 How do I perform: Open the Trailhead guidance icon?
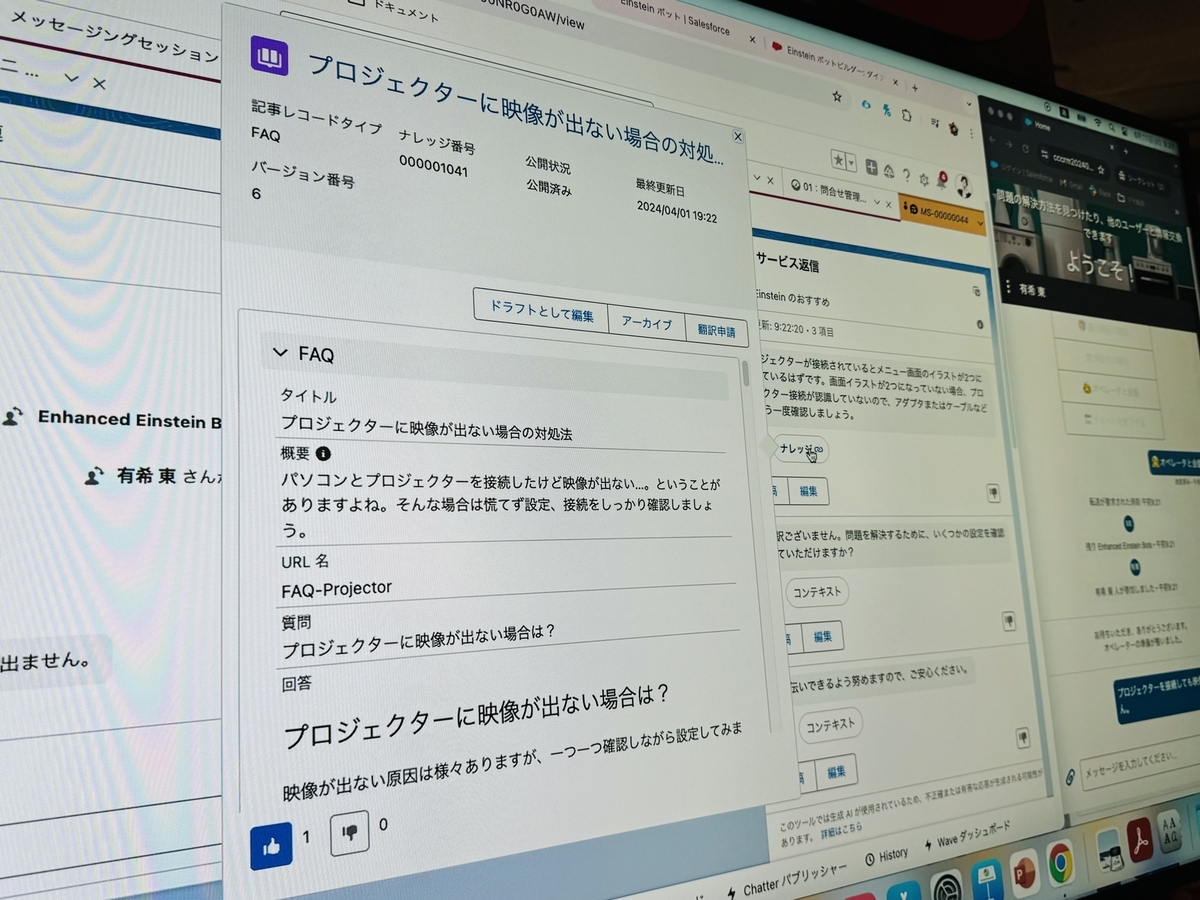coord(889,171)
